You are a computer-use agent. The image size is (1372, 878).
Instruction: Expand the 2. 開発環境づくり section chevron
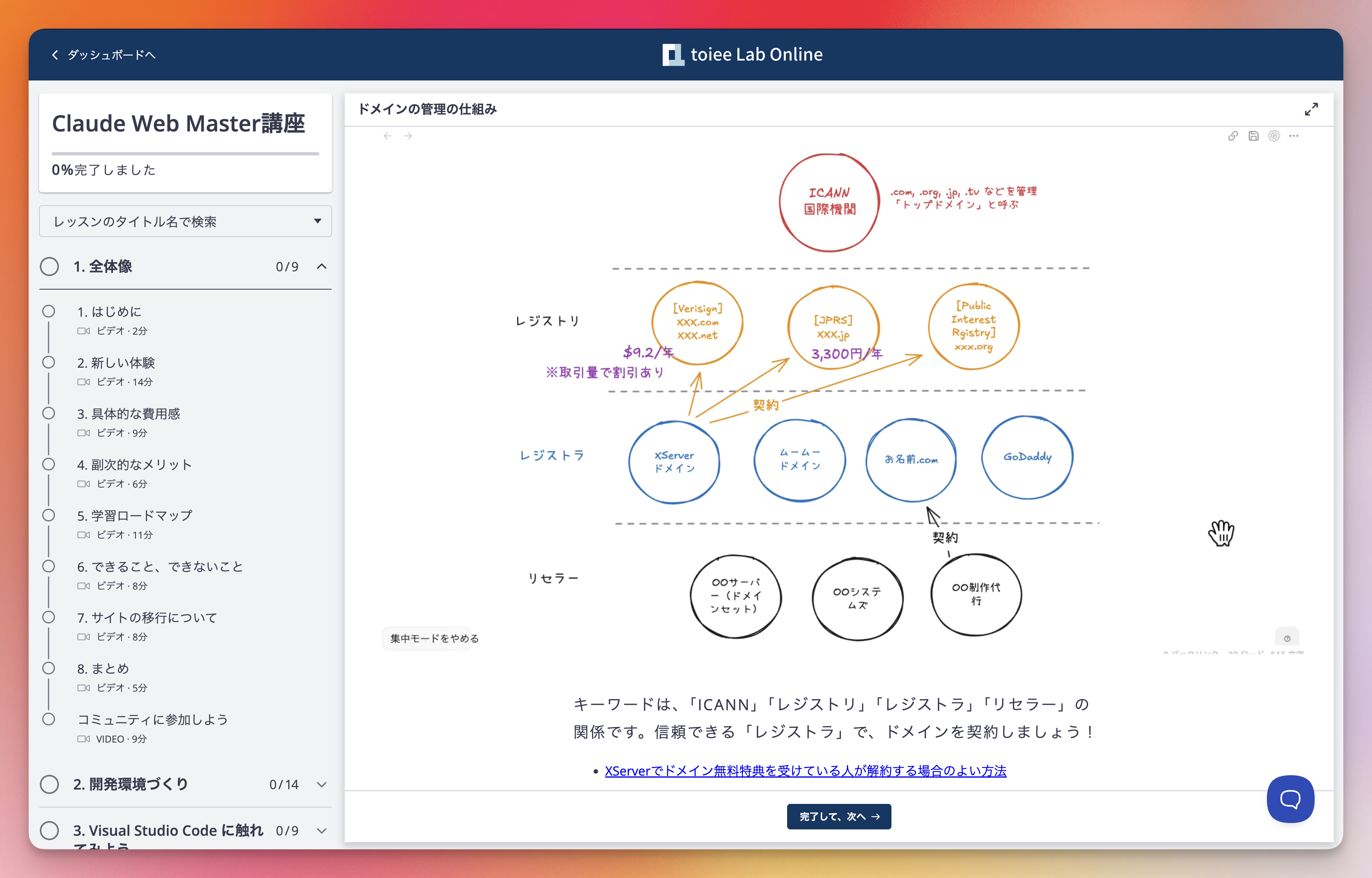point(321,784)
